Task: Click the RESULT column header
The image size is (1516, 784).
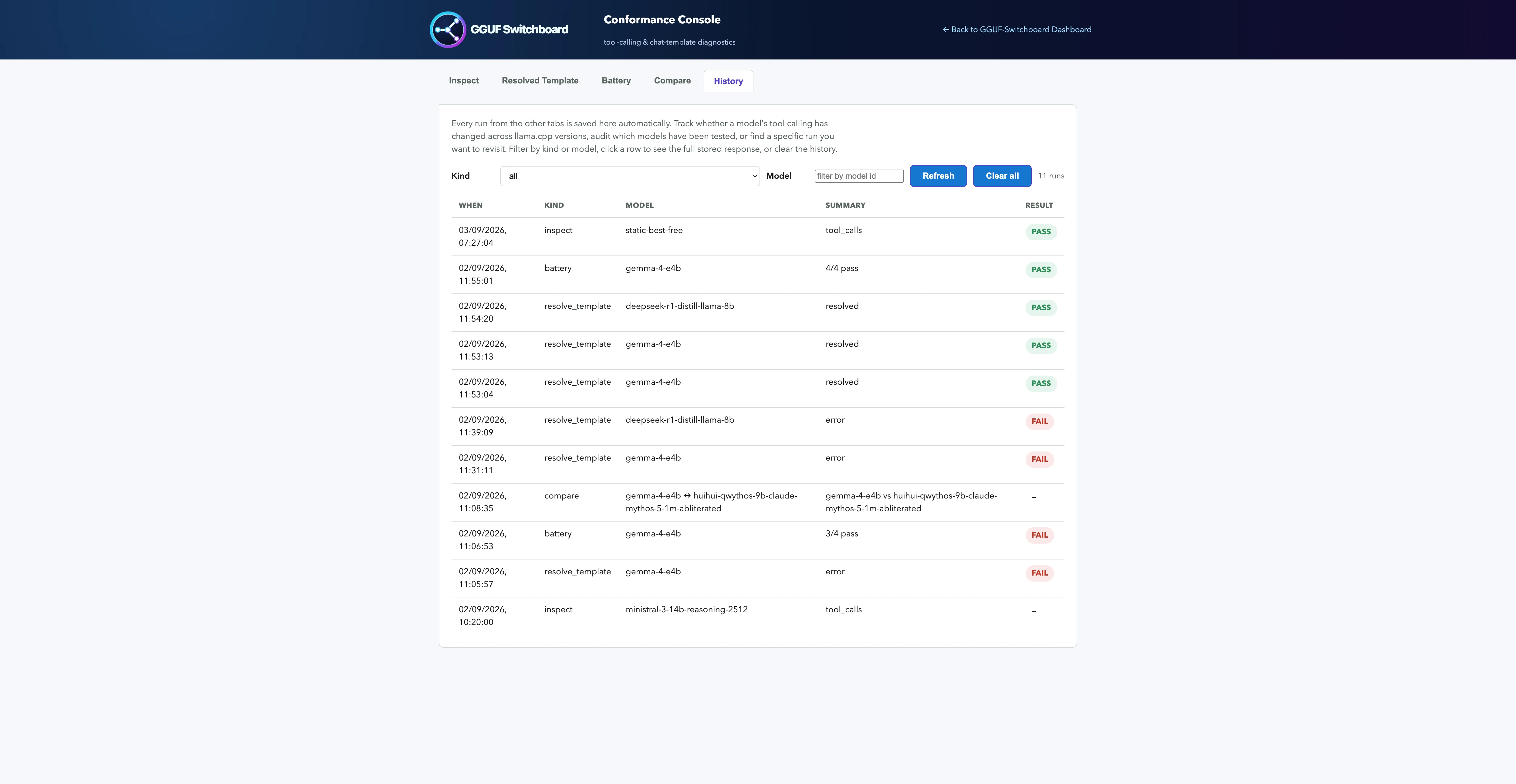Action: click(x=1039, y=205)
